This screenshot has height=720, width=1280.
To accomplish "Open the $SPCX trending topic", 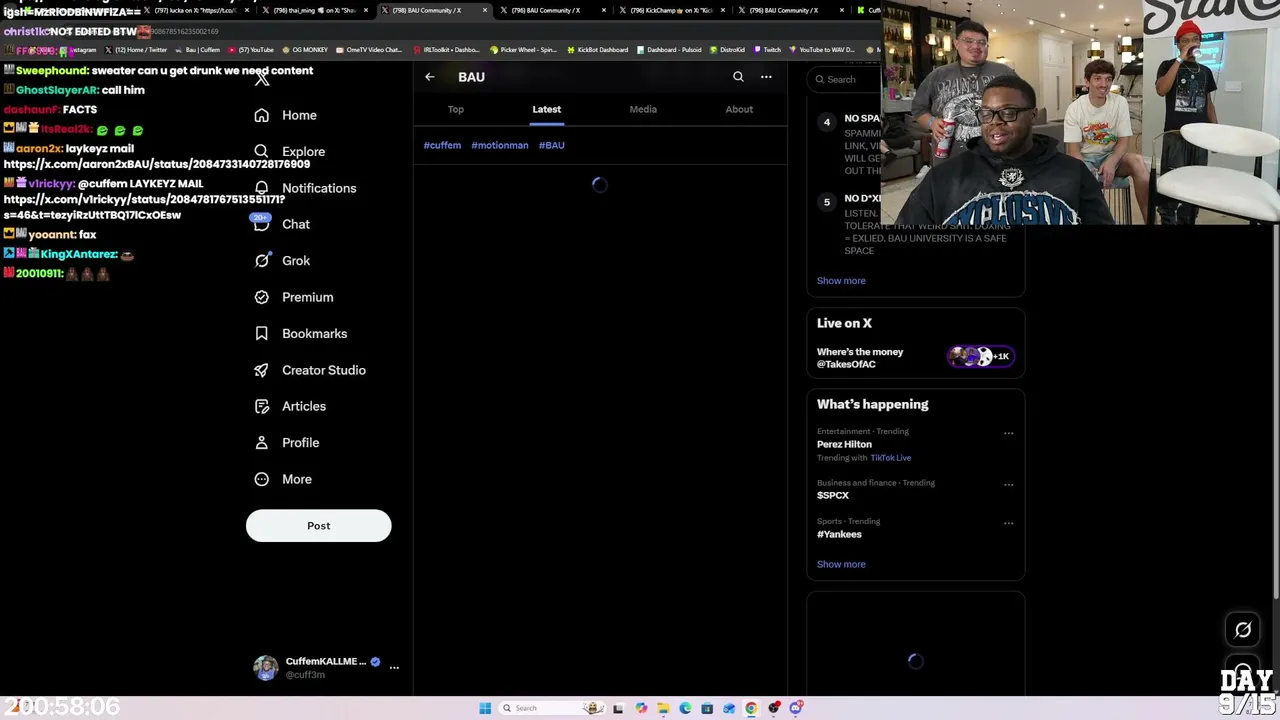I will coord(833,496).
